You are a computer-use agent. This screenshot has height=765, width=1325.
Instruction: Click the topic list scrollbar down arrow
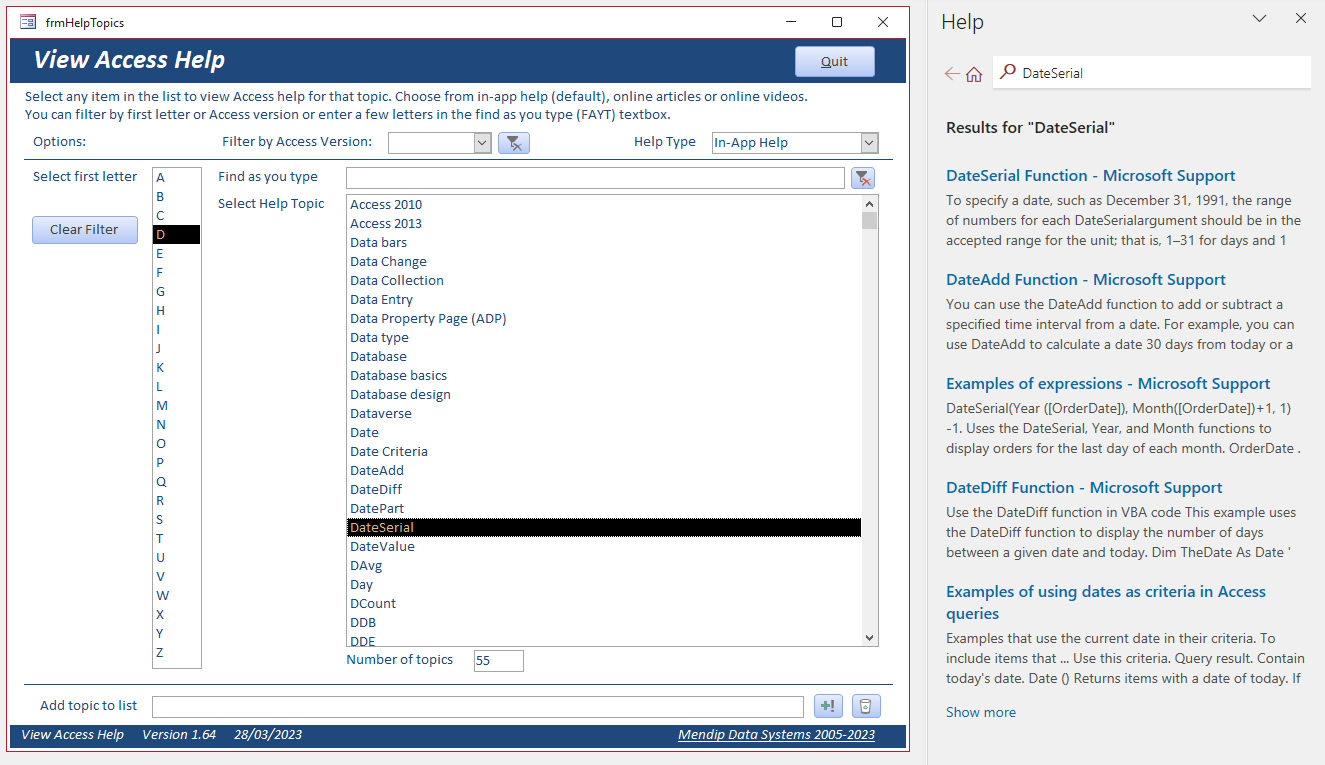click(870, 637)
